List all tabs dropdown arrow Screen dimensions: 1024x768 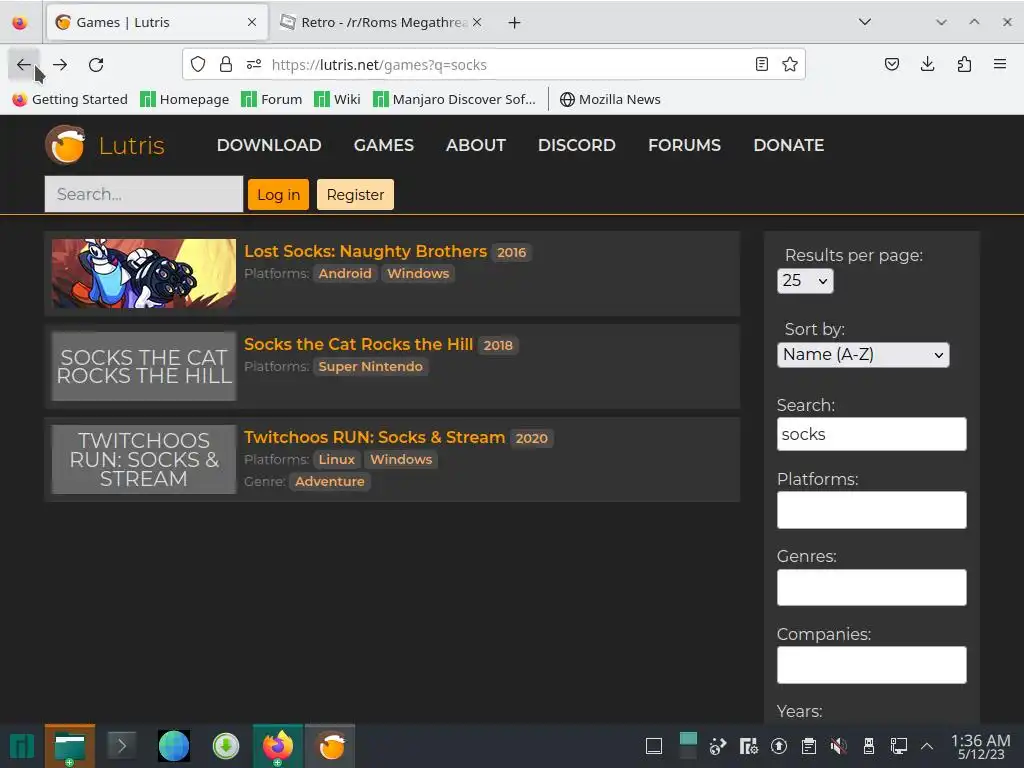tap(865, 22)
